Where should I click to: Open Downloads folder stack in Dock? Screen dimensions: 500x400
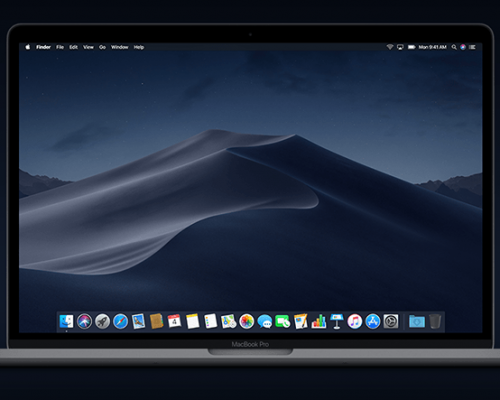[417, 322]
